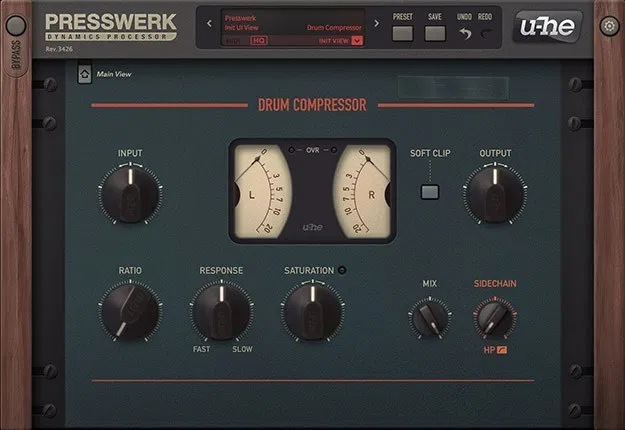Click the Preset button

pyautogui.click(x=402, y=33)
